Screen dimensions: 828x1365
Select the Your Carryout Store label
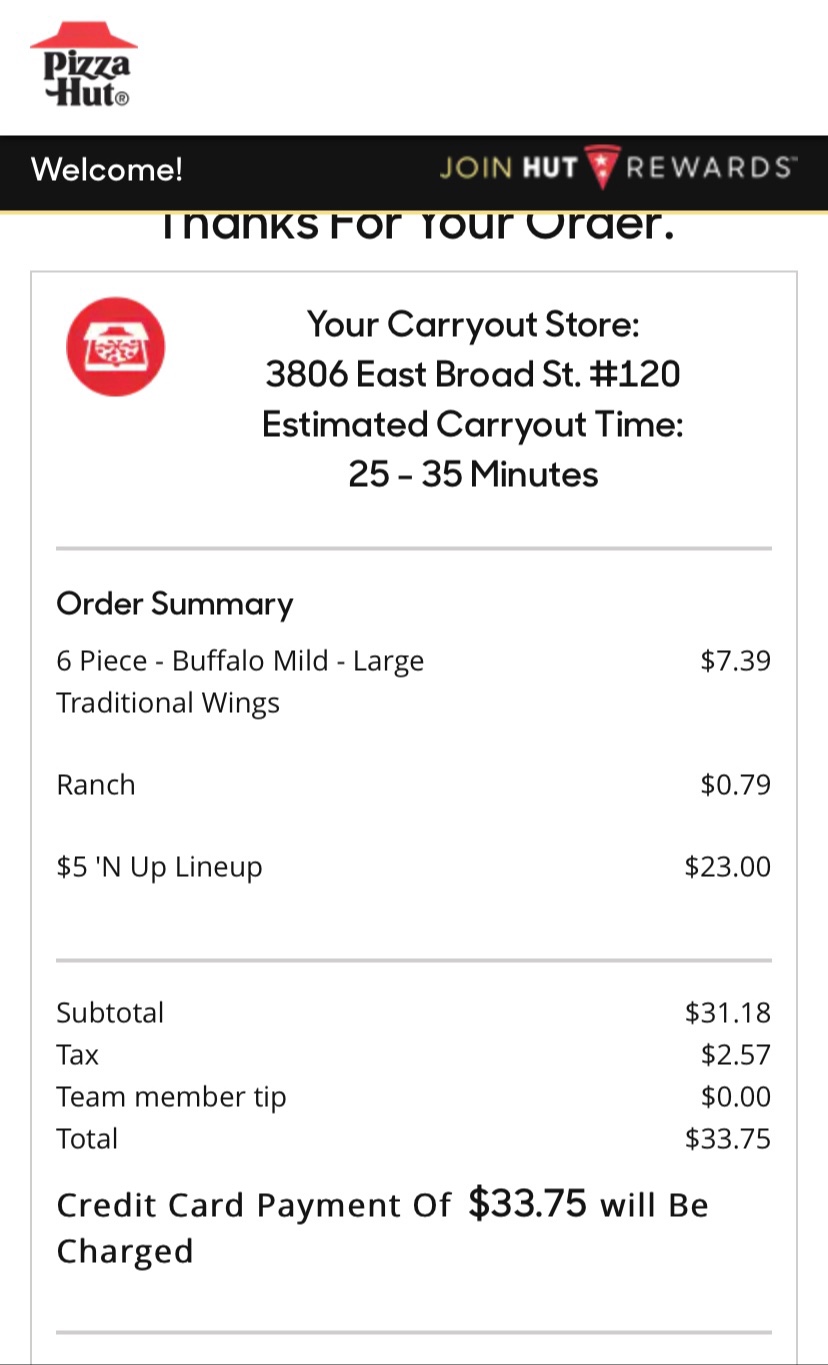pos(472,324)
